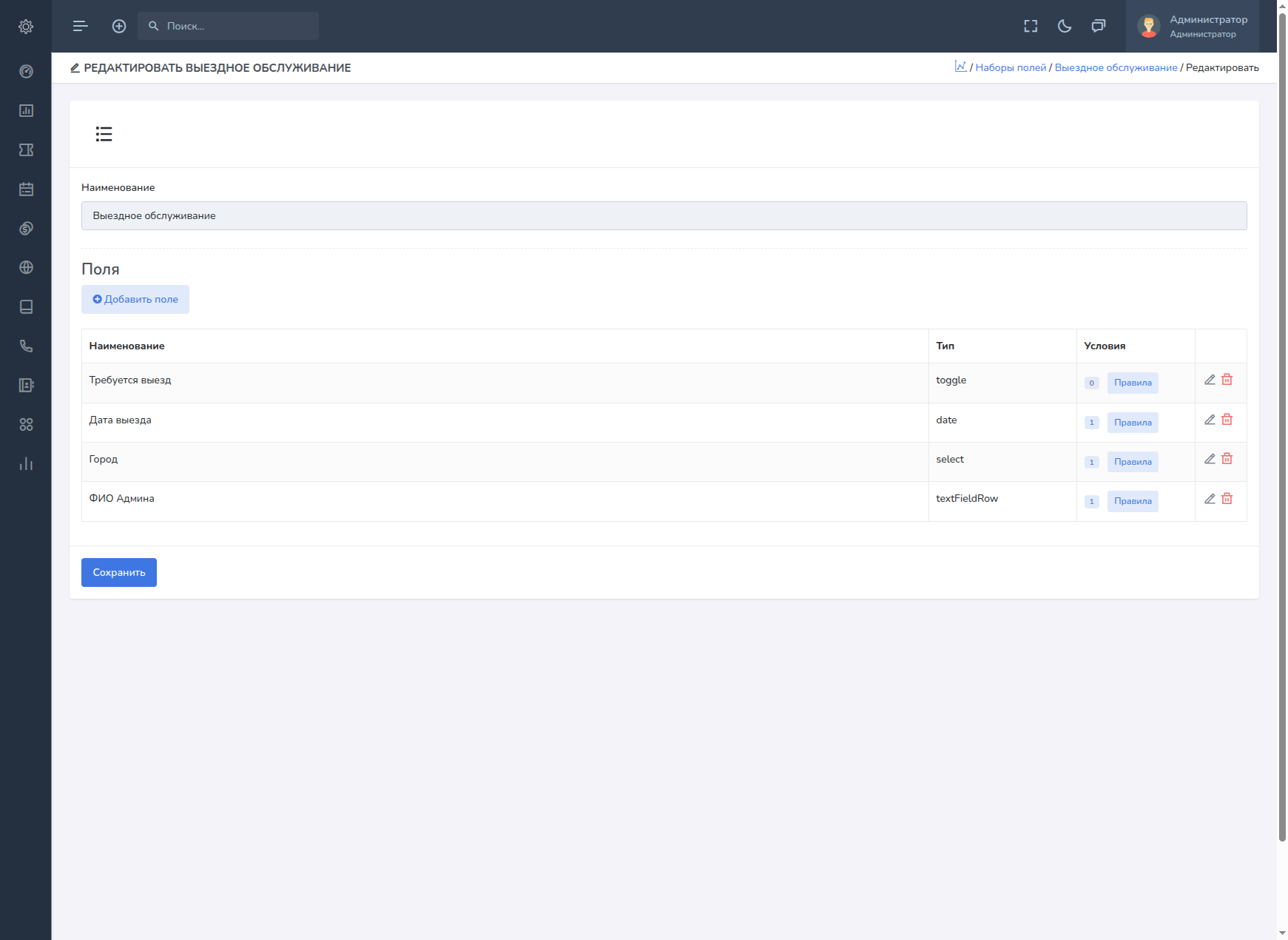Open the phone icon in sidebar
Viewport: 1288px width, 940px height.
[x=26, y=346]
